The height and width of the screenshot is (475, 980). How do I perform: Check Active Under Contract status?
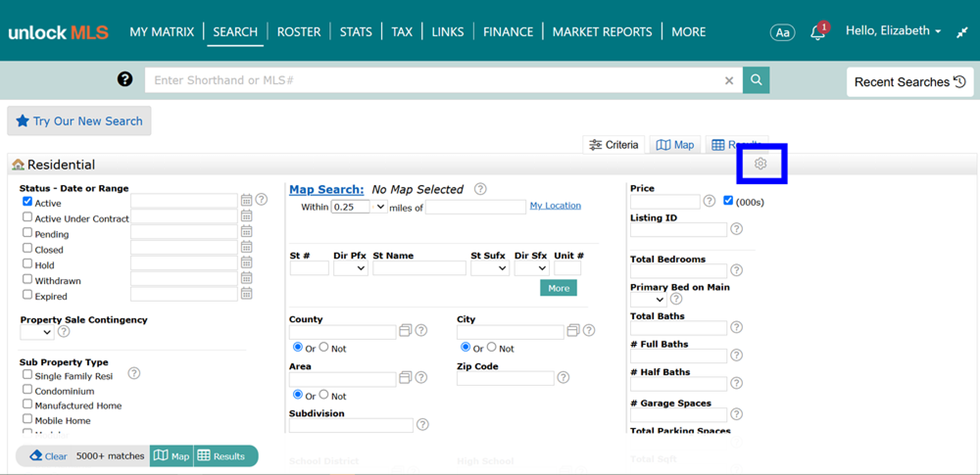tap(27, 217)
